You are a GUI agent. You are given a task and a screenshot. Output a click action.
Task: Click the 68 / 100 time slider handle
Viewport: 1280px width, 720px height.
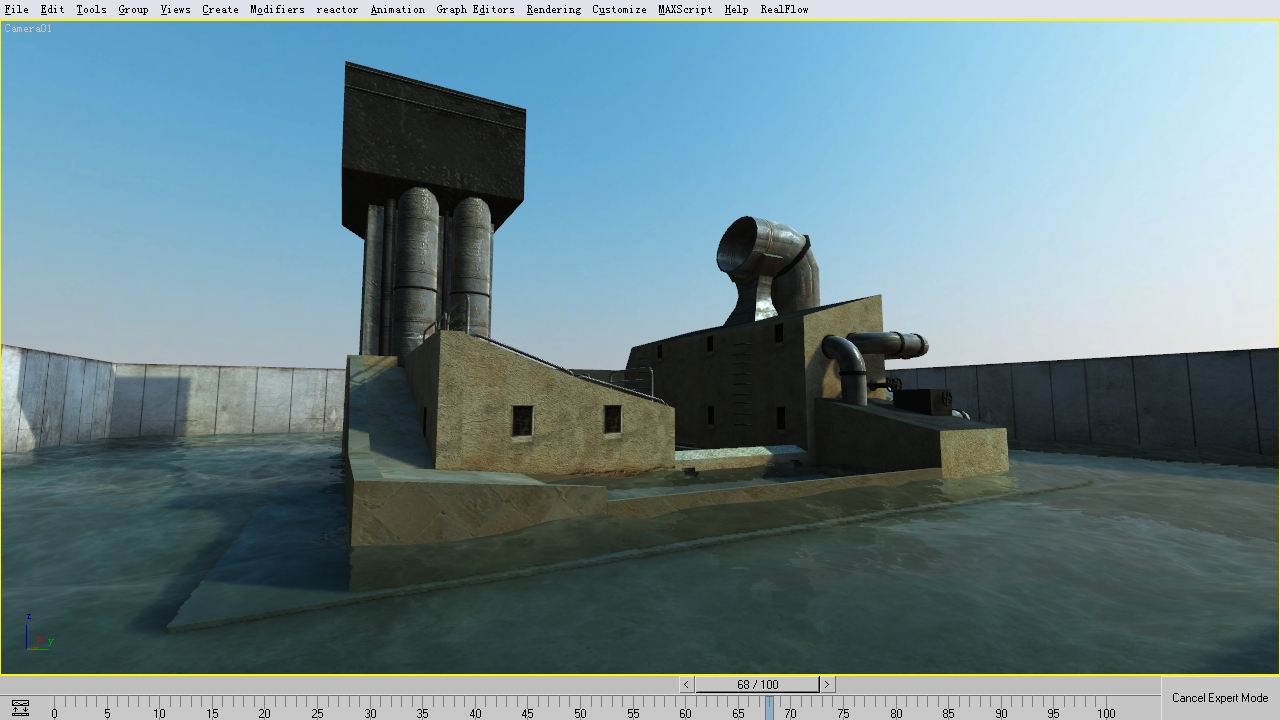(x=757, y=684)
